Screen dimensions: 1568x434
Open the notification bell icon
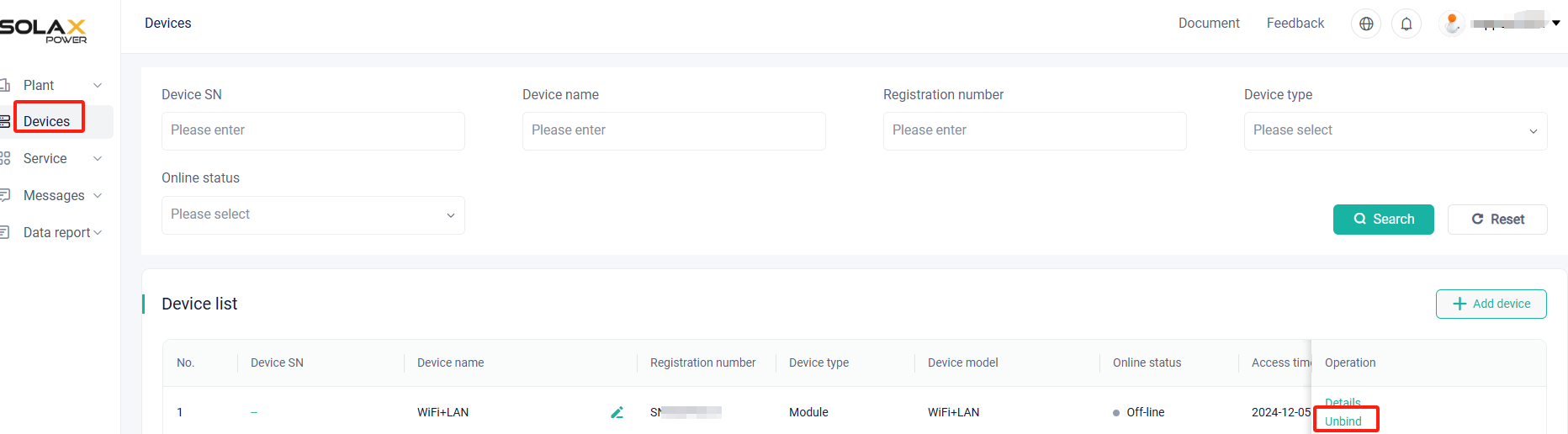coord(1406,24)
